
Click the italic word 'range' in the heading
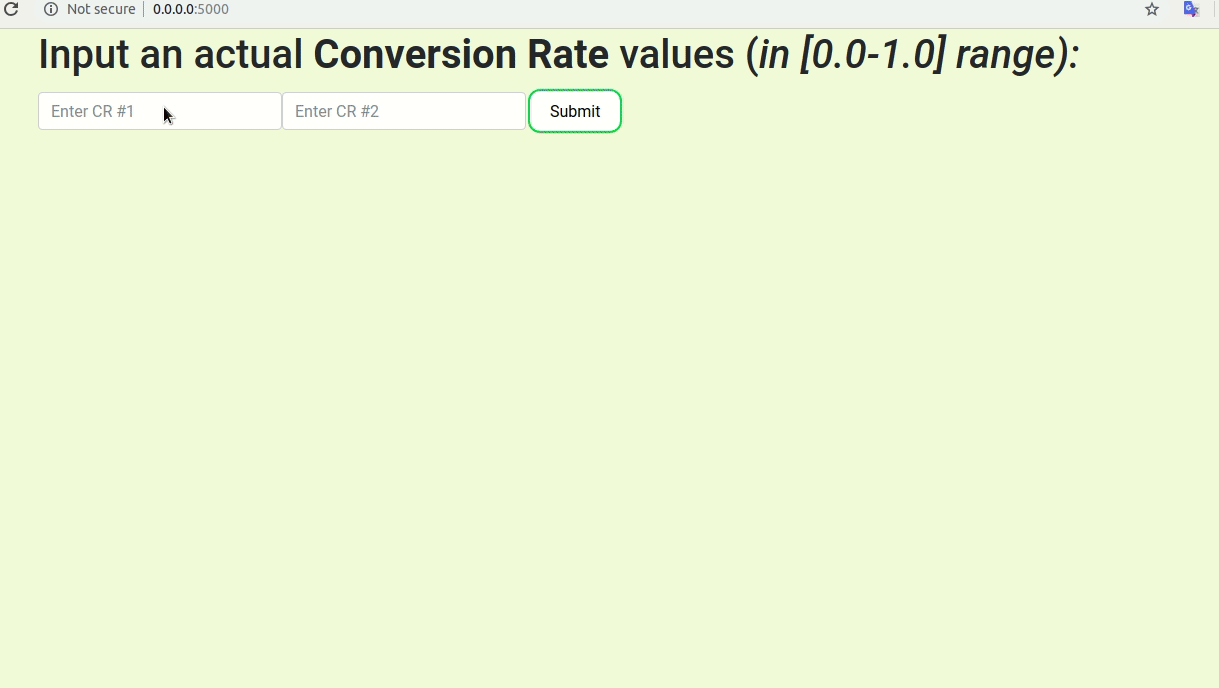(1006, 55)
